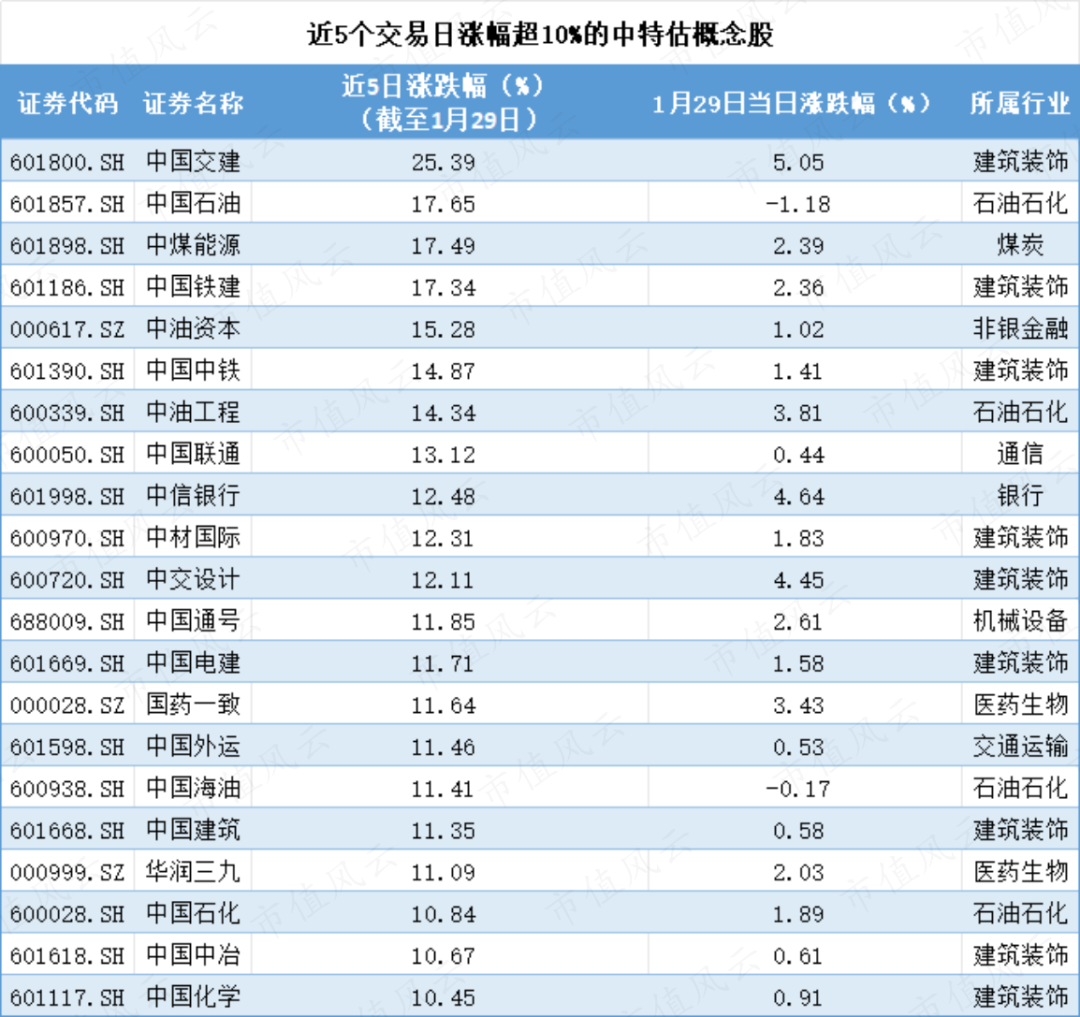
Task: Select the name 中国联通
Action: pos(193,454)
